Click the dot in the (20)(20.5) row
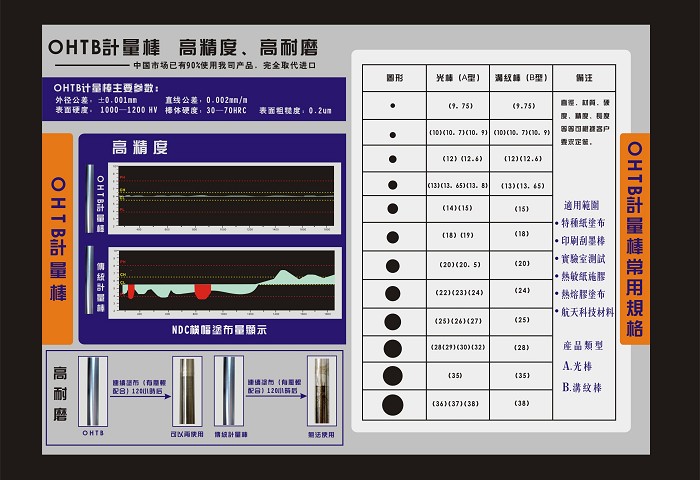The width and height of the screenshot is (700, 480). pos(393,266)
